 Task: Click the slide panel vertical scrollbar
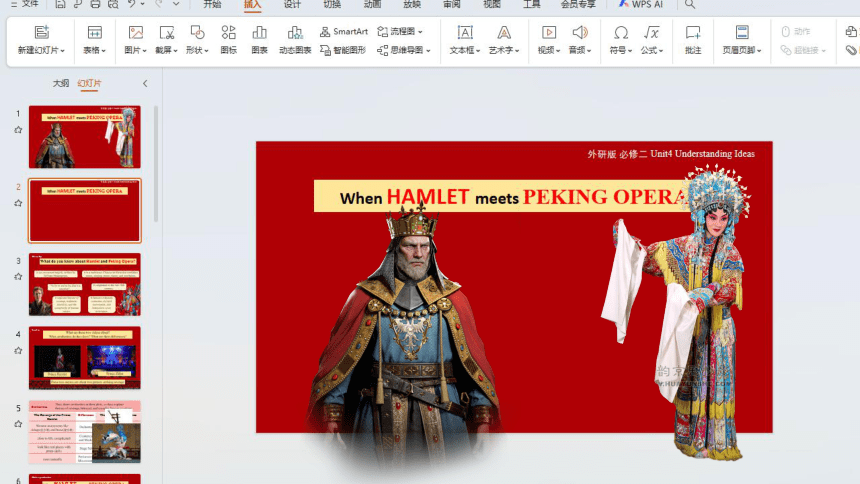[156, 164]
